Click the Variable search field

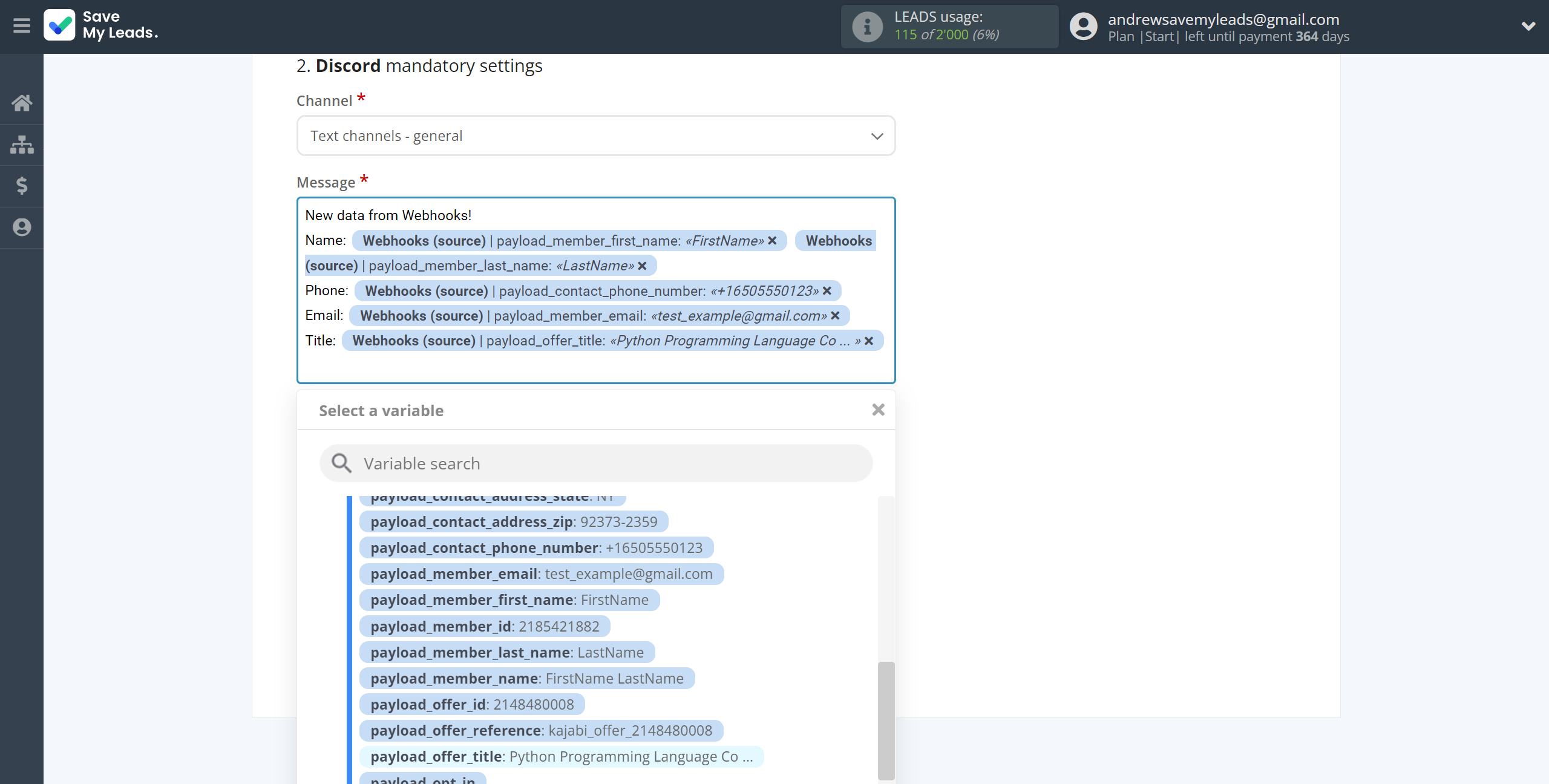(595, 463)
